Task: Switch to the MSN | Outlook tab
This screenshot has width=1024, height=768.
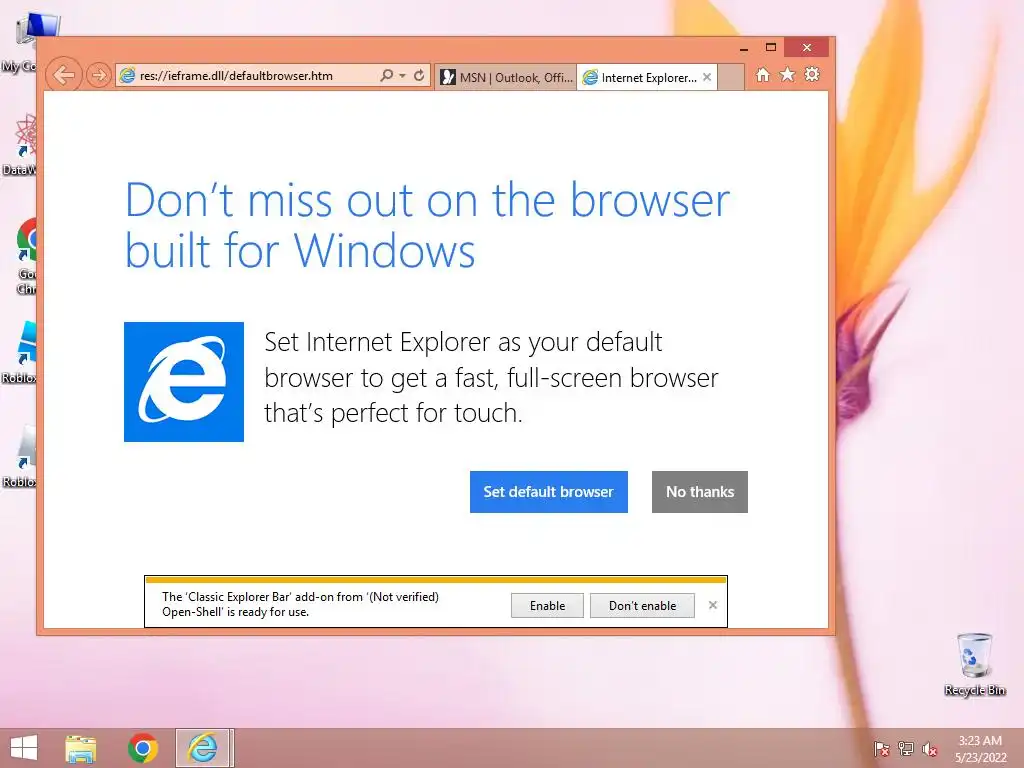Action: pos(506,78)
